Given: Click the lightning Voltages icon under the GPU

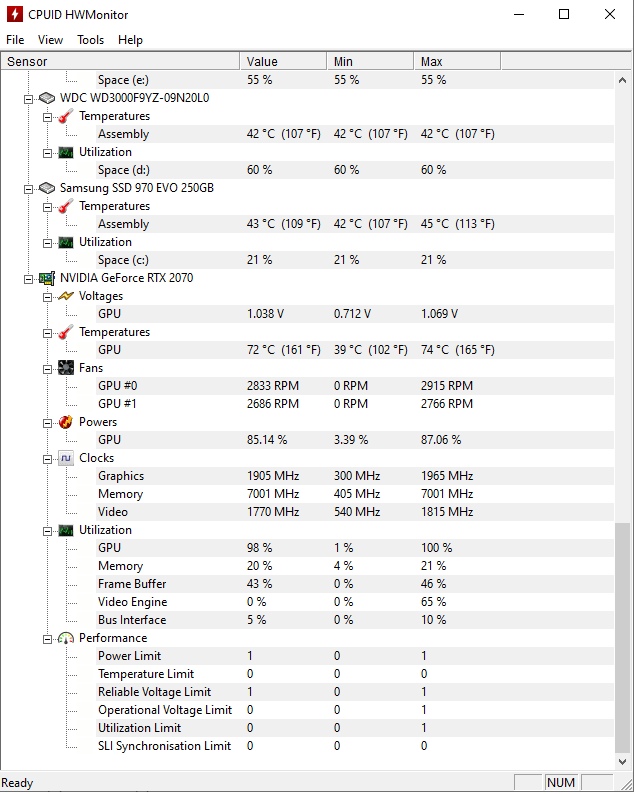Looking at the screenshot, I should [66, 296].
